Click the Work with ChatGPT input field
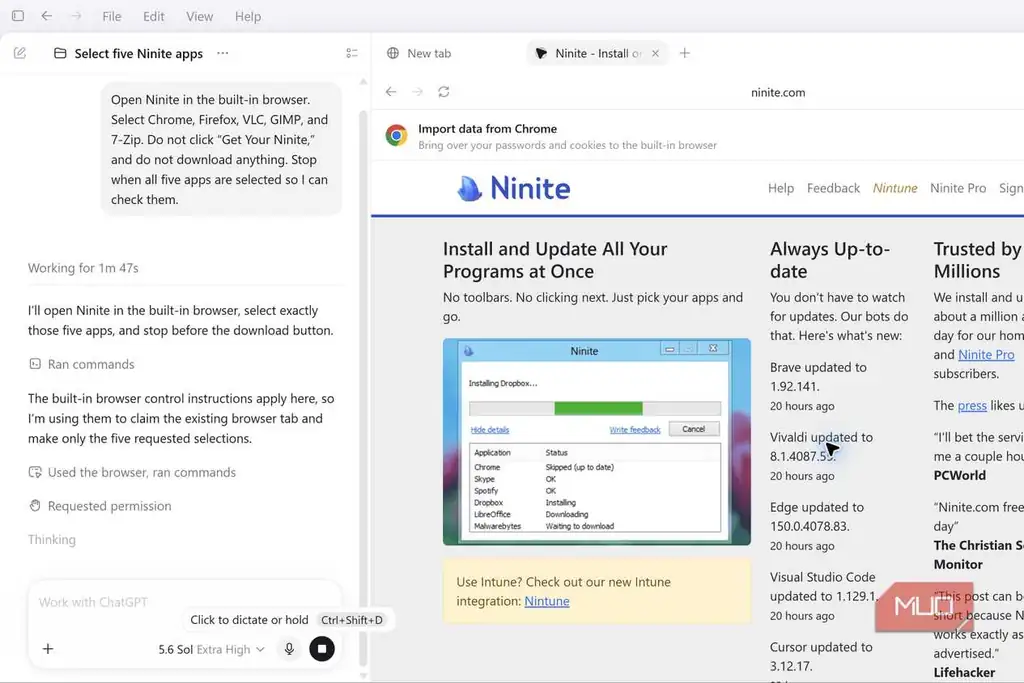This screenshot has width=1024, height=683. tap(183, 602)
